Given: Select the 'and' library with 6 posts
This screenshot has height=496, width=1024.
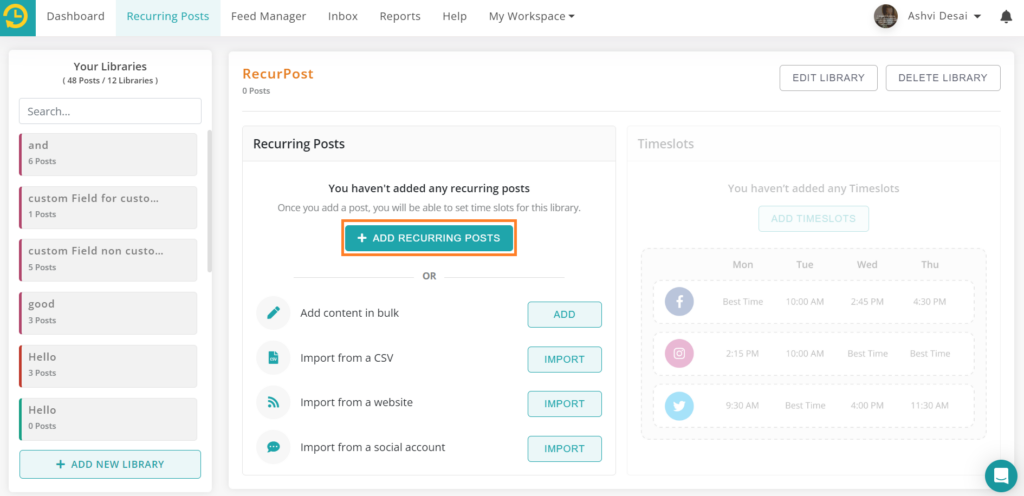Looking at the screenshot, I should click(x=108, y=155).
